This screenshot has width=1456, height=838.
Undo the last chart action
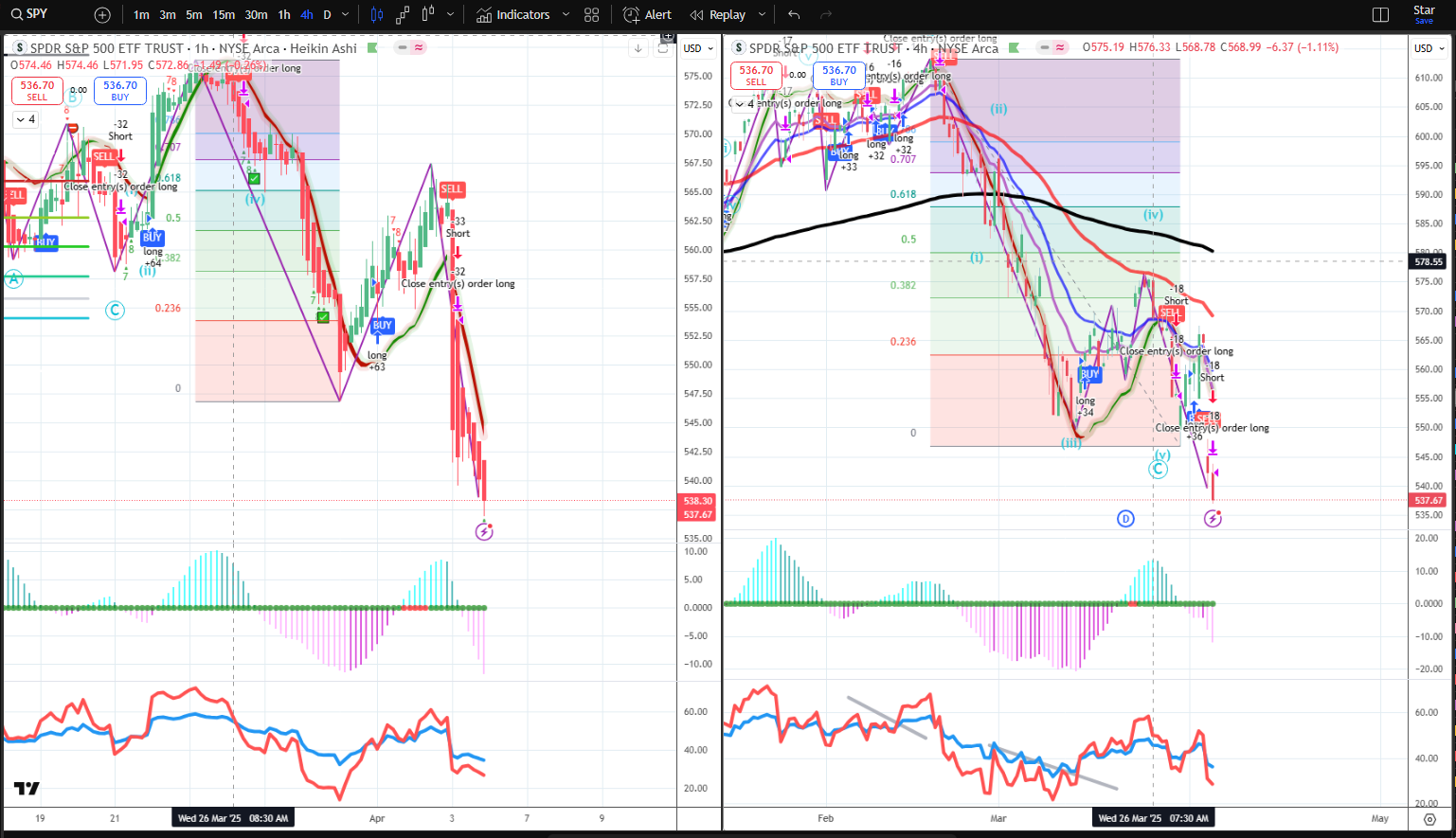click(794, 15)
